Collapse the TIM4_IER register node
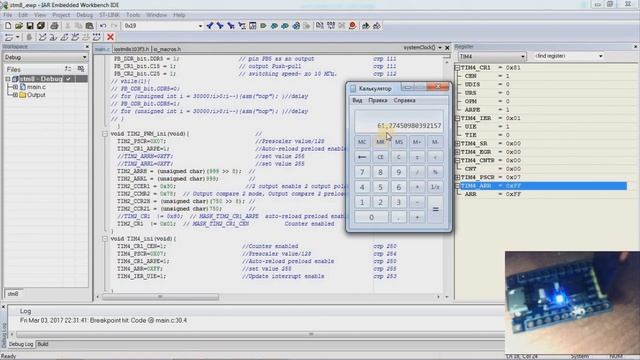 458,118
